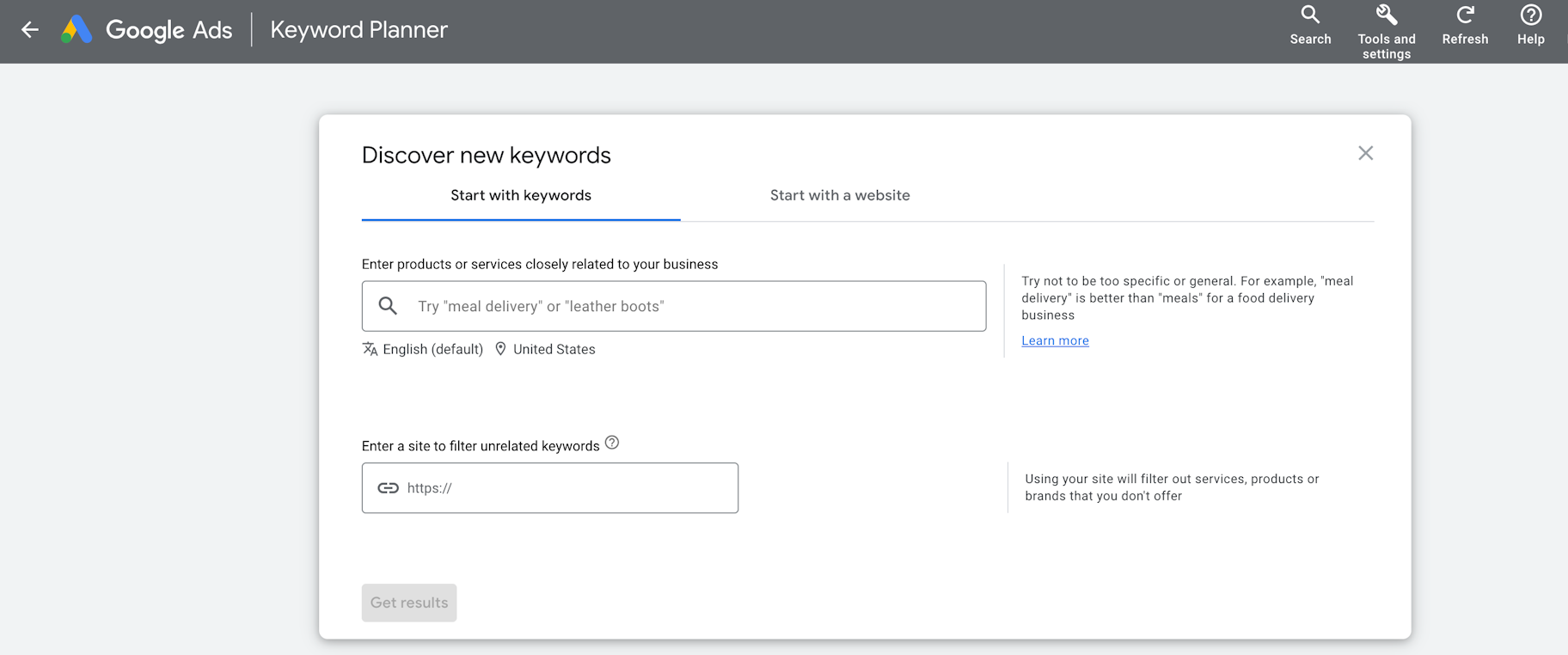Click the 'Try not to be too specific' tip
This screenshot has height=655, width=1568.
coord(1187,297)
